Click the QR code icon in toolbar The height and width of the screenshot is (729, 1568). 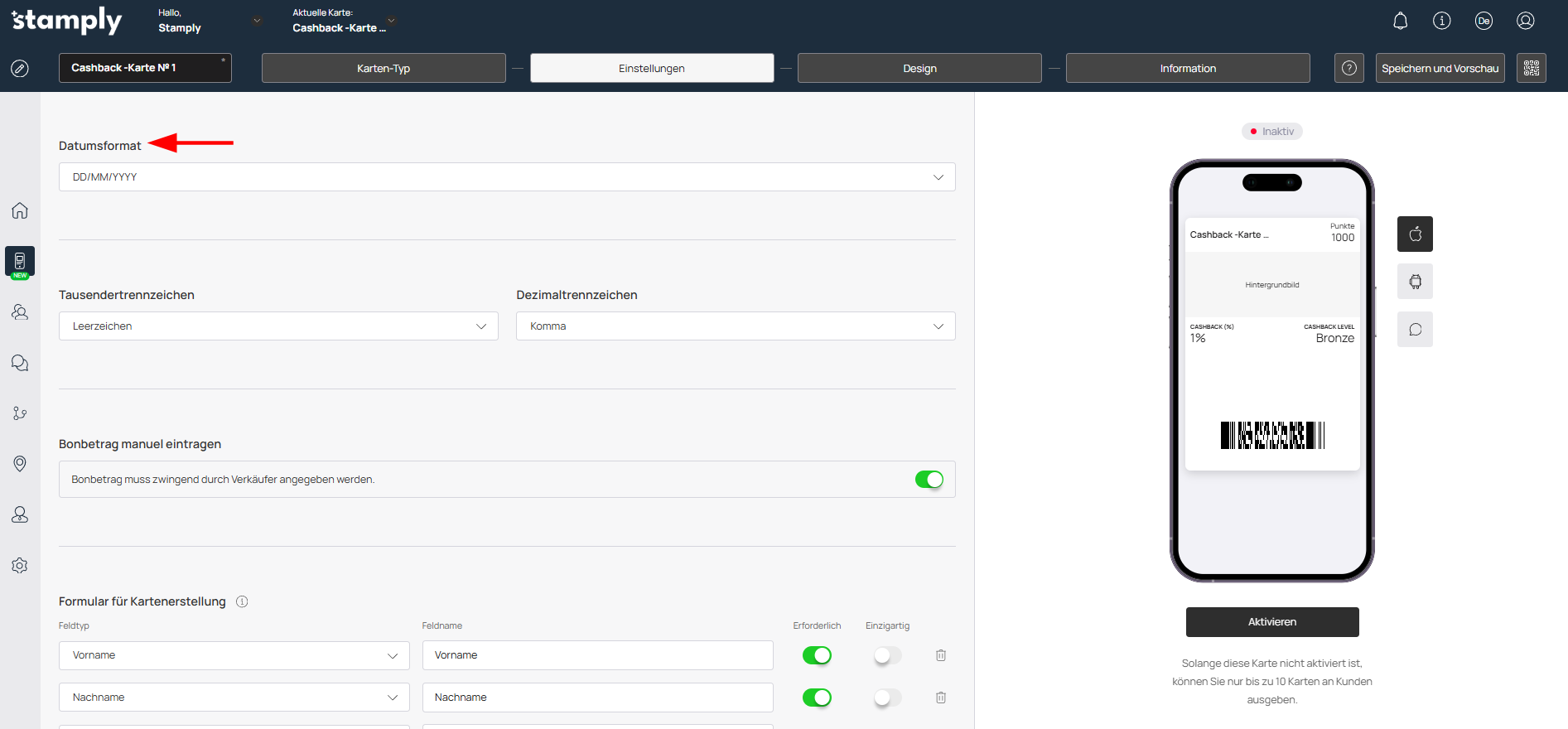(x=1531, y=68)
